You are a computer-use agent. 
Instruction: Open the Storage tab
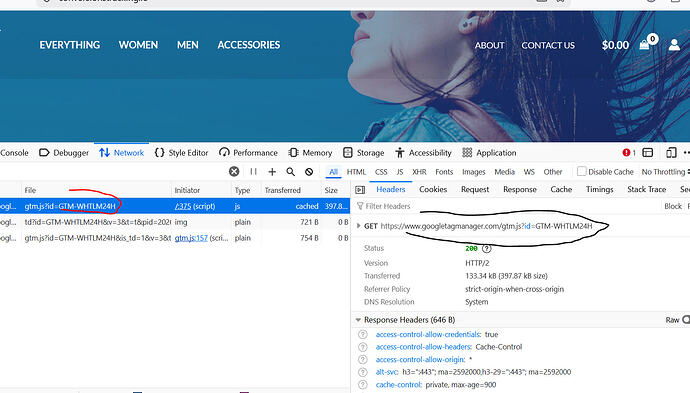click(363, 153)
